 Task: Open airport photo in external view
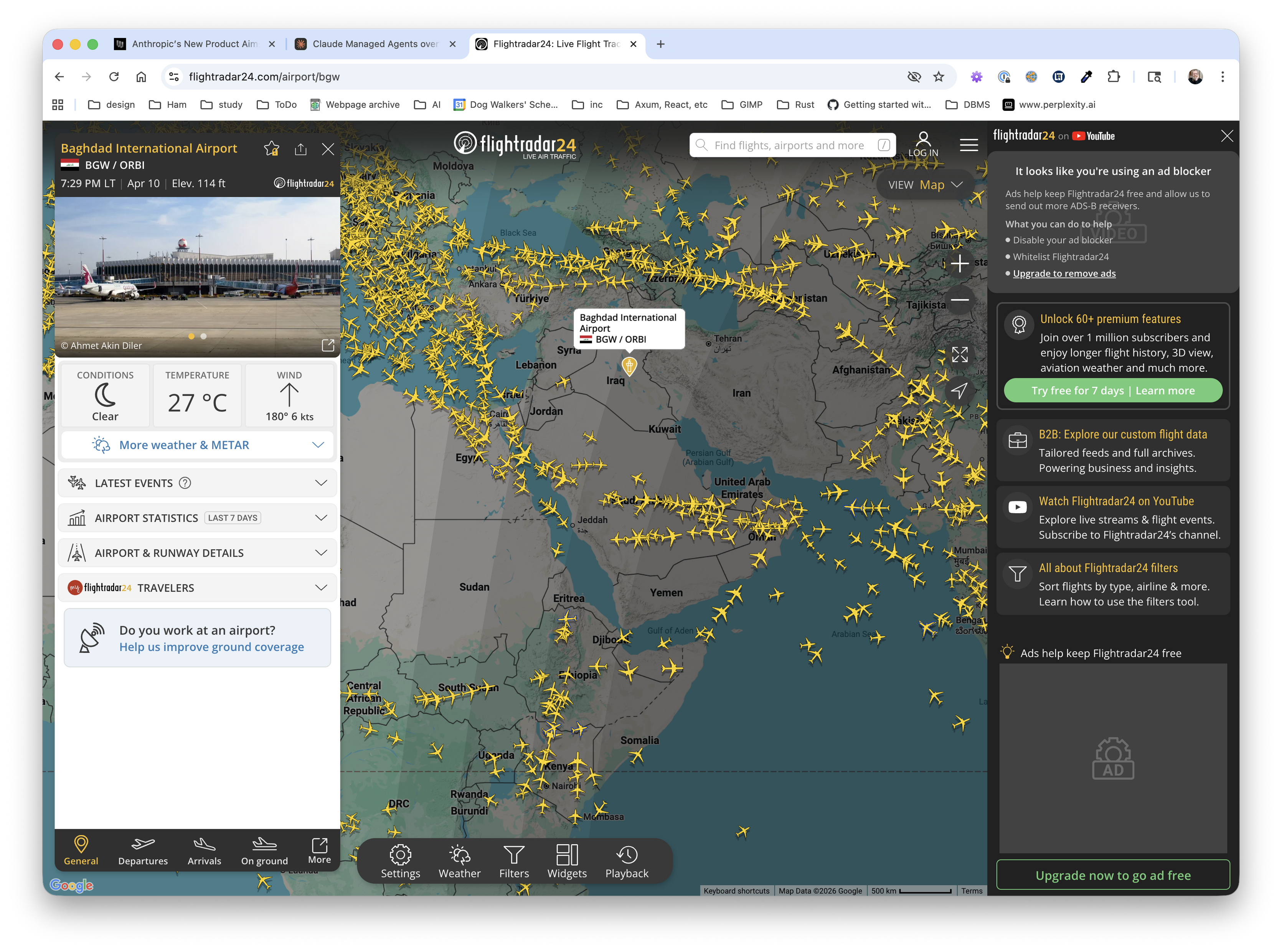(328, 345)
